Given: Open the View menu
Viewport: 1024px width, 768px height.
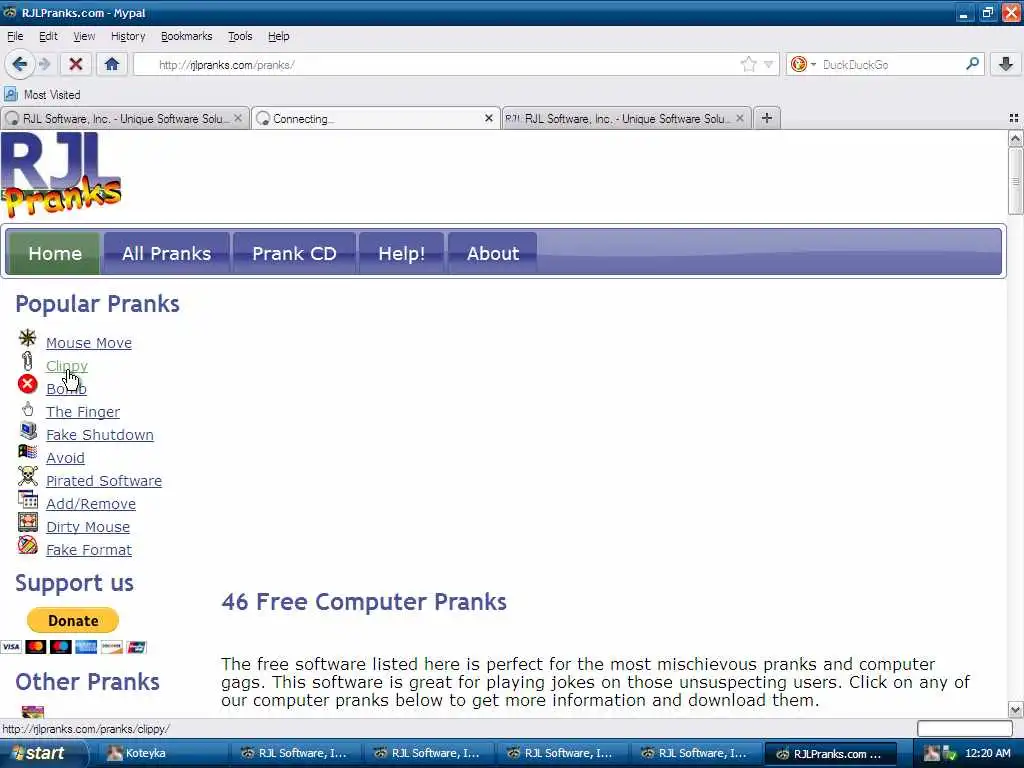Looking at the screenshot, I should pos(84,36).
